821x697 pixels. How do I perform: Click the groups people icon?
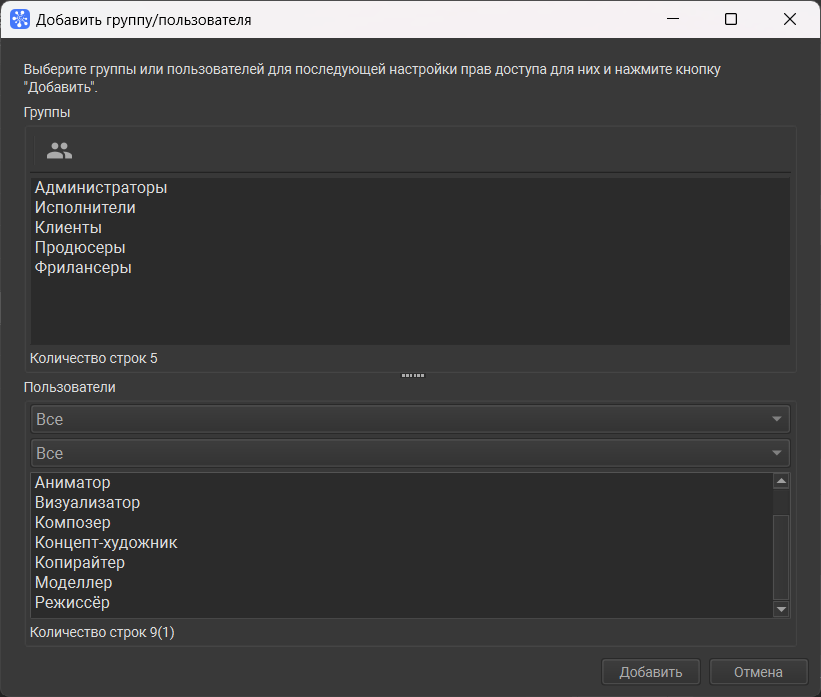click(x=59, y=151)
